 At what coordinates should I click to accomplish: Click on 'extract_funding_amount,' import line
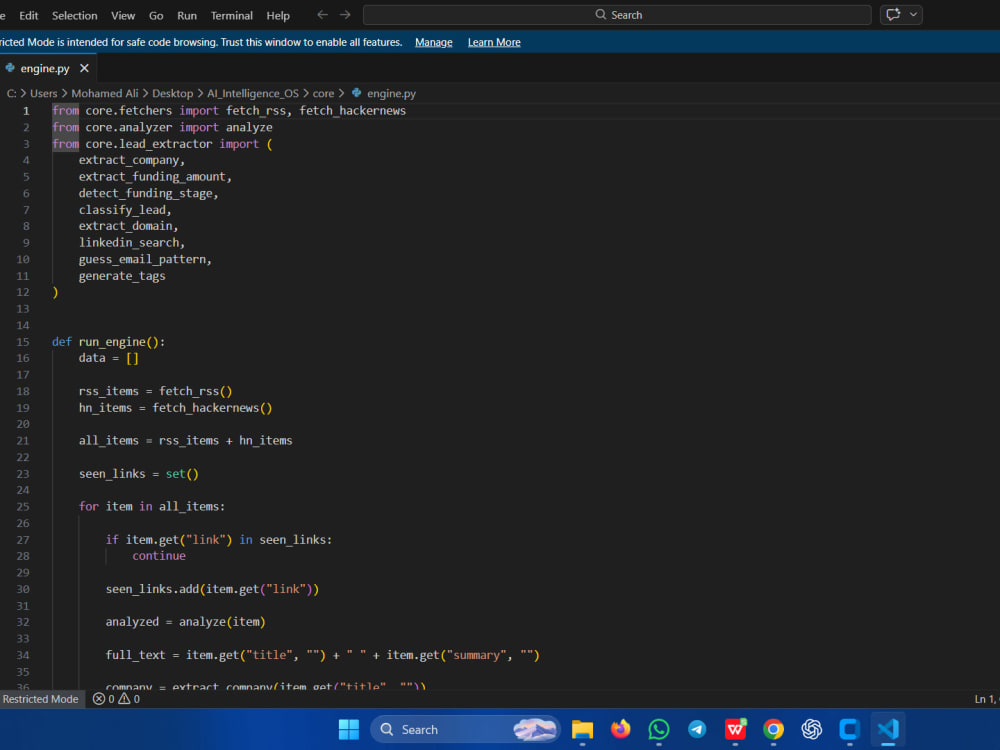tap(155, 177)
